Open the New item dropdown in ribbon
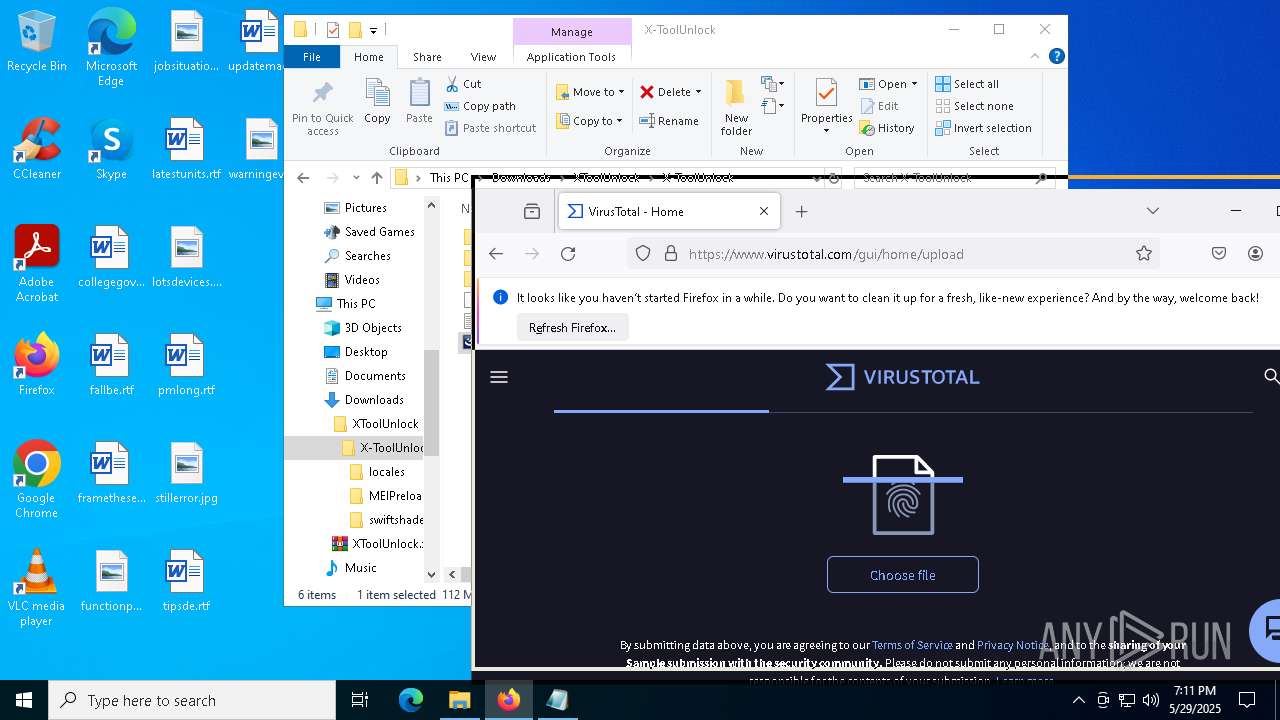Viewport: 1280px width, 720px height. click(772, 84)
